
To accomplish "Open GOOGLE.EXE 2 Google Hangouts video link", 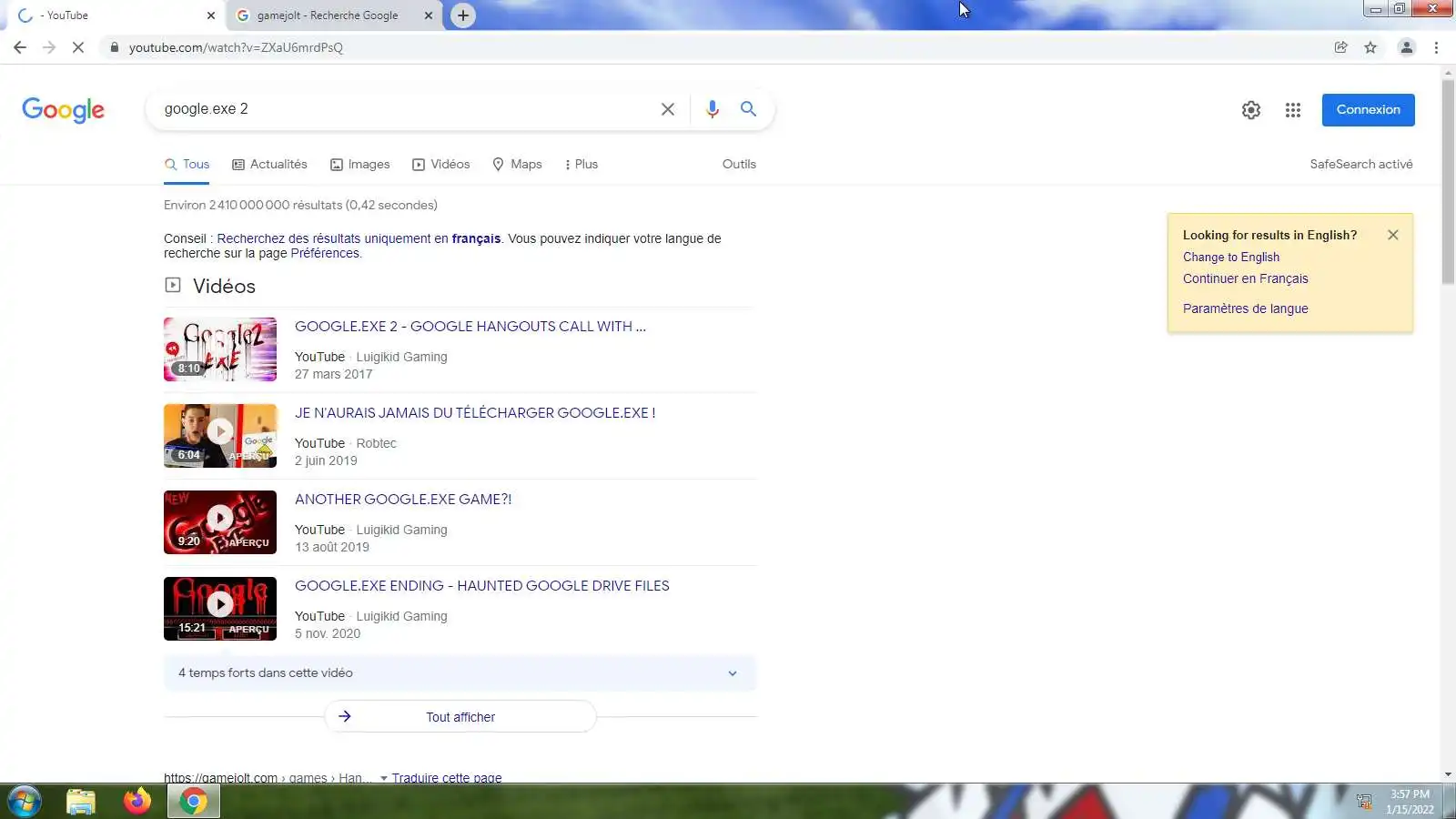I will (470, 327).
